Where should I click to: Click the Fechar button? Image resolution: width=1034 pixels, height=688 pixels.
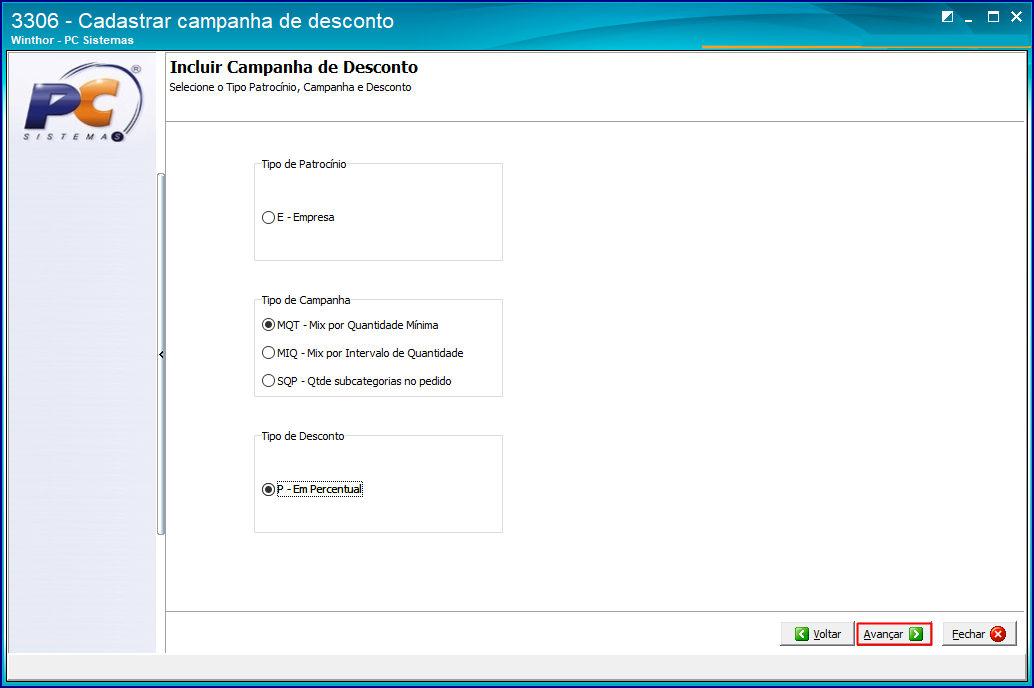coord(979,634)
